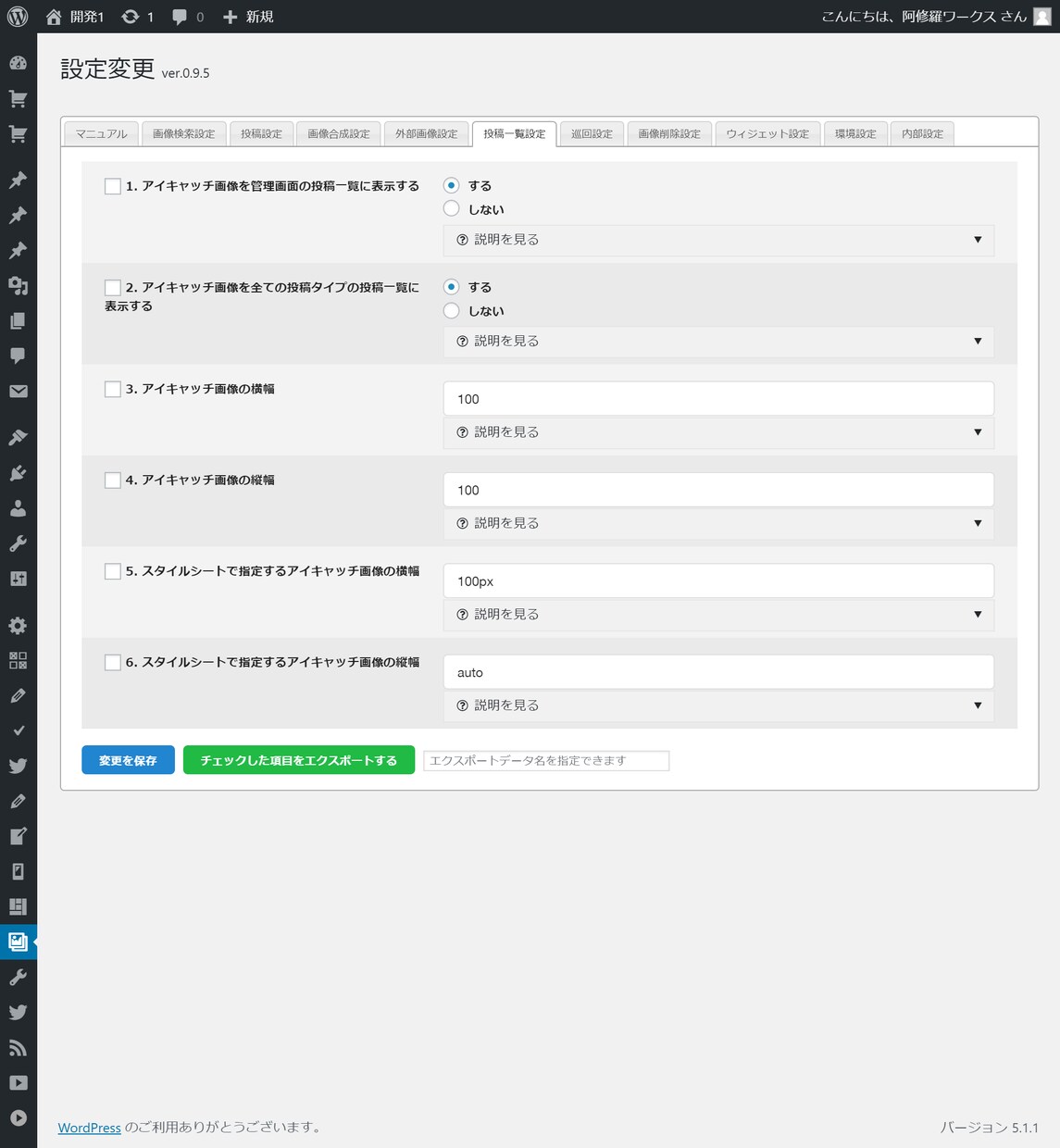Viewport: 1060px width, 1148px height.
Task: Switch to the 環境設定 tab
Action: [855, 134]
